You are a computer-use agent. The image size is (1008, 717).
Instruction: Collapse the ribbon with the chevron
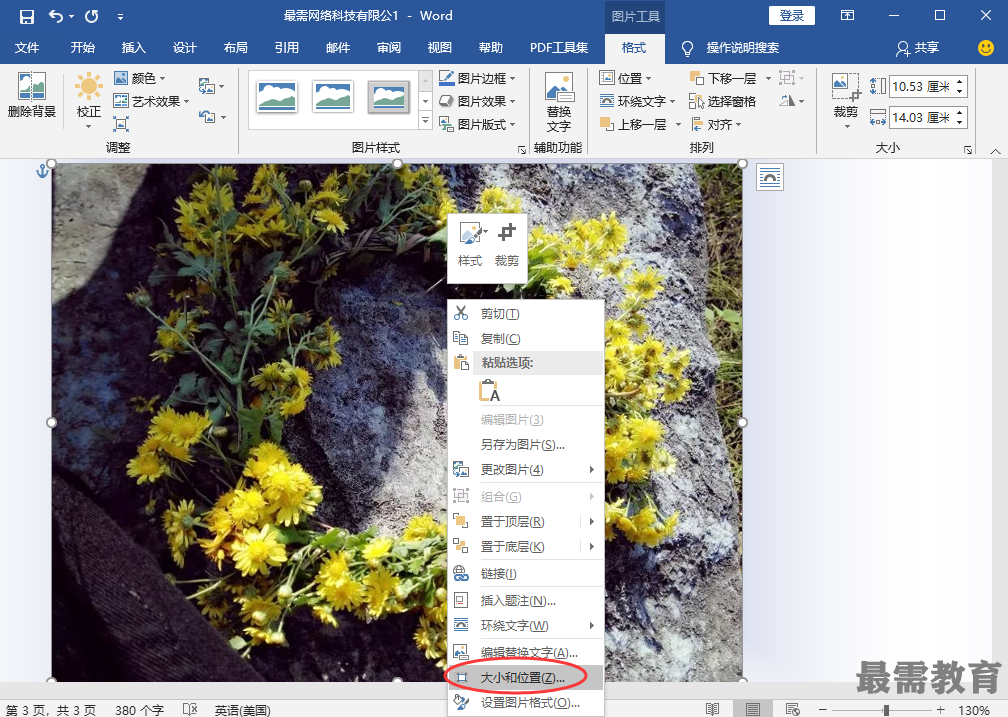995,151
